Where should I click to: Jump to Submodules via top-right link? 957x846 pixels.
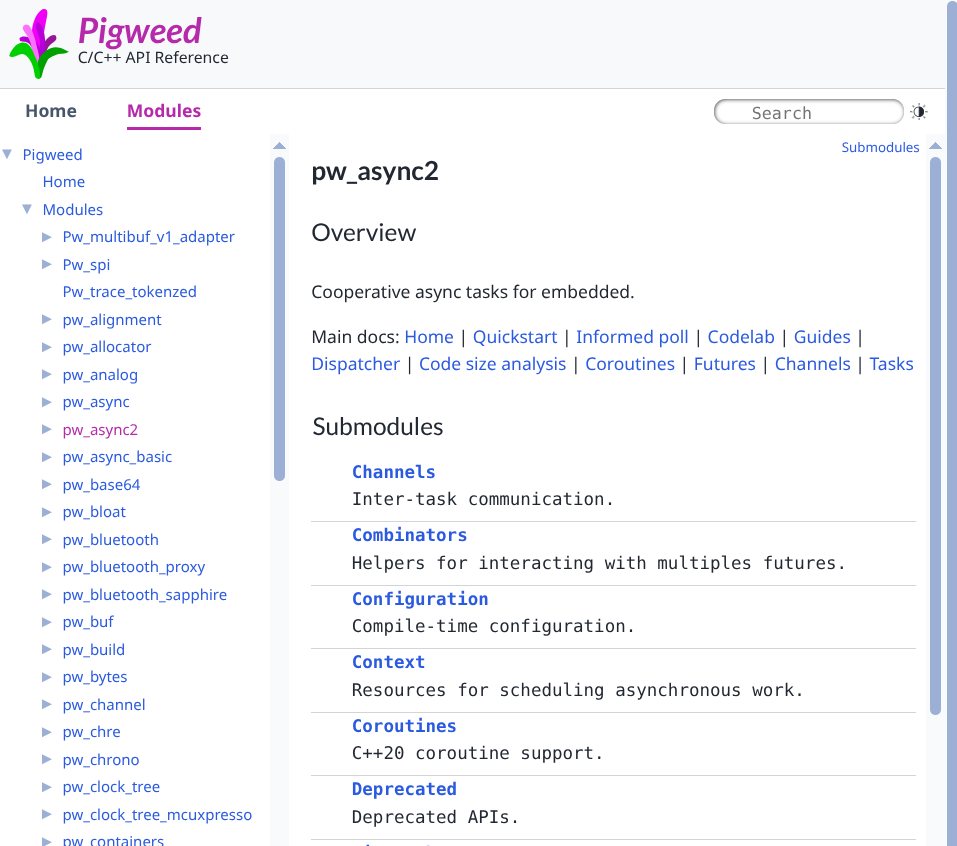point(880,147)
